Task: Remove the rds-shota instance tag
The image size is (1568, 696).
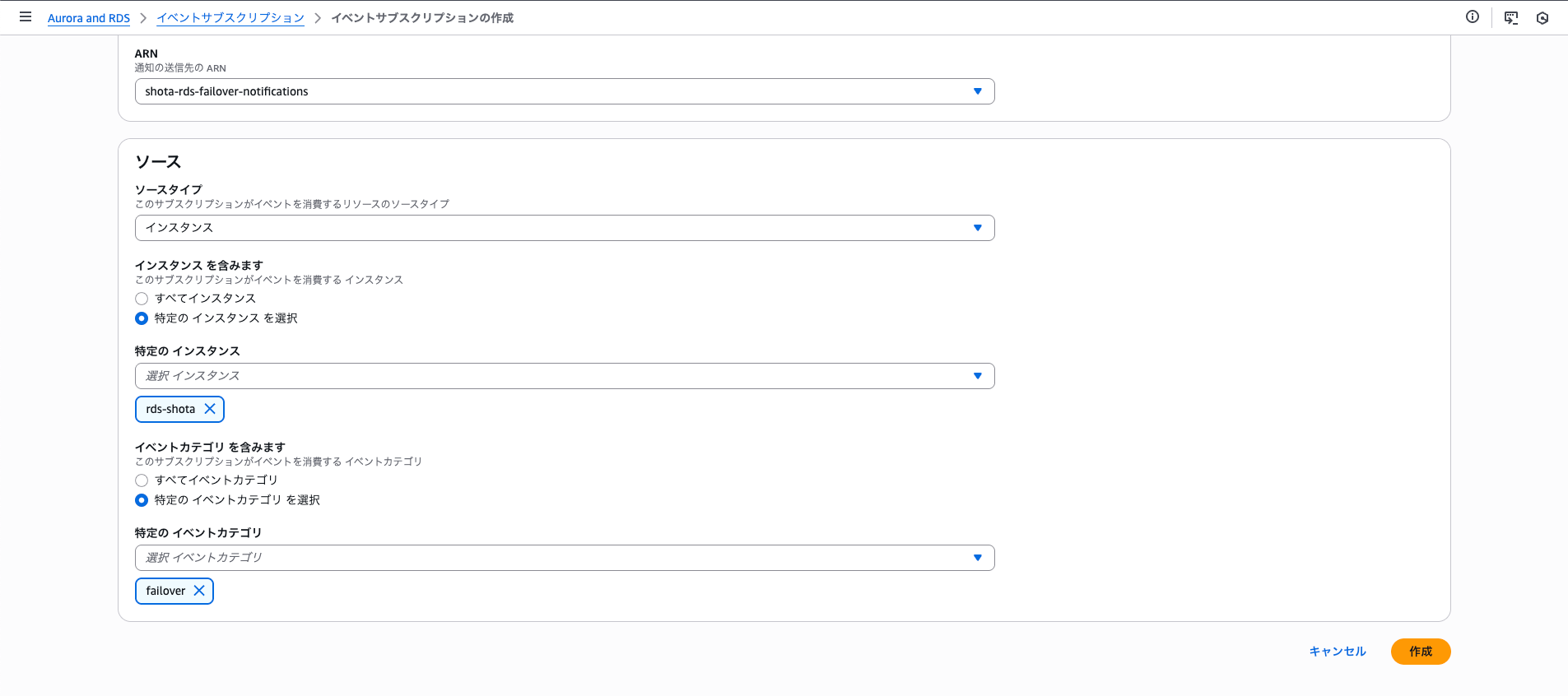Action: point(210,409)
